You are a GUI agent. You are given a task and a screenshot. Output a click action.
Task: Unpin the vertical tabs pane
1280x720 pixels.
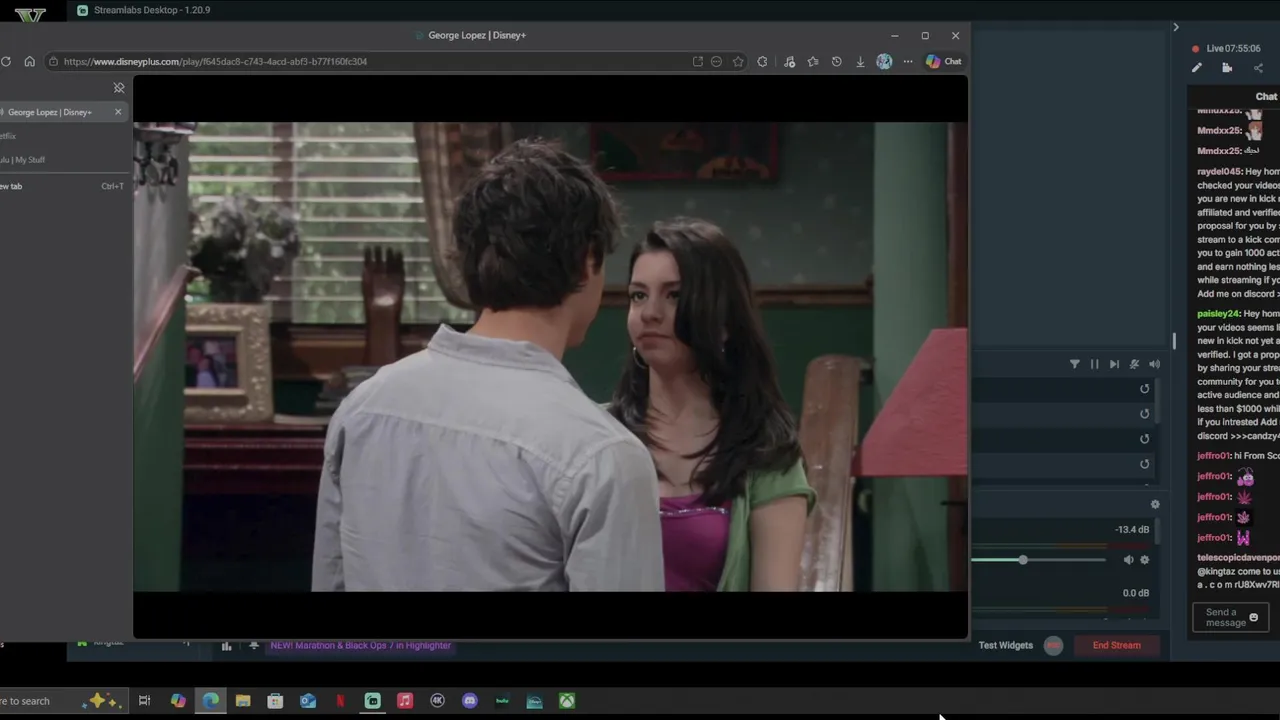119,88
